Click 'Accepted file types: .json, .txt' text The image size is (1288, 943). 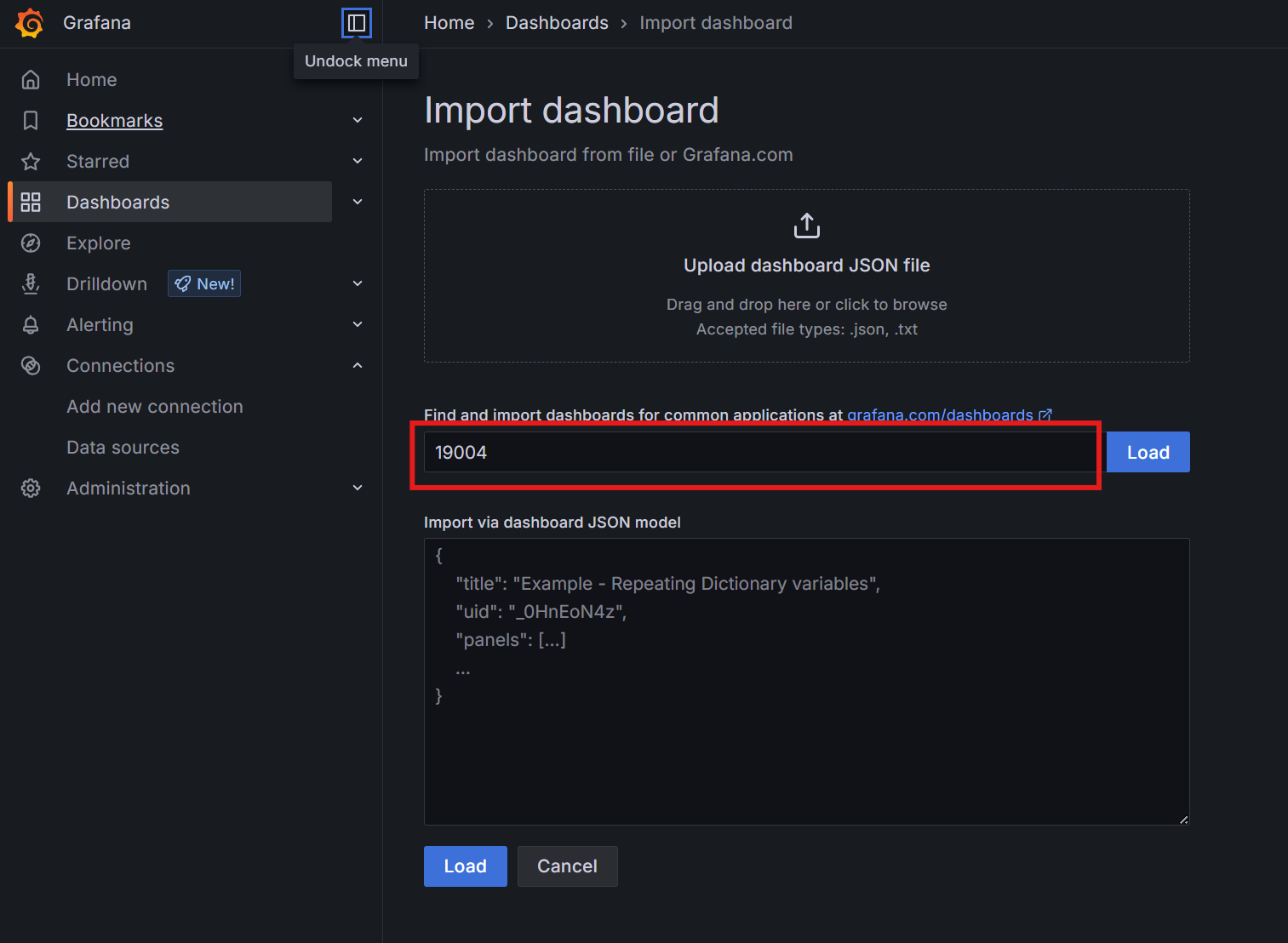tap(807, 329)
